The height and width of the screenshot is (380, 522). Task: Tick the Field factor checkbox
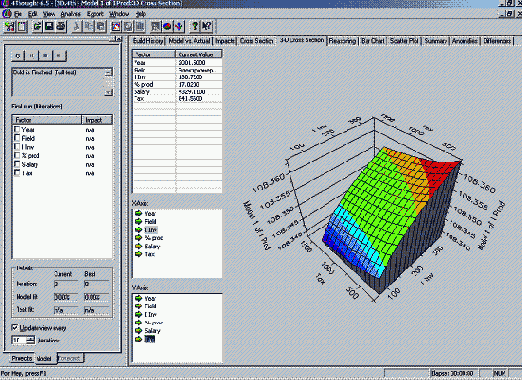coord(17,138)
